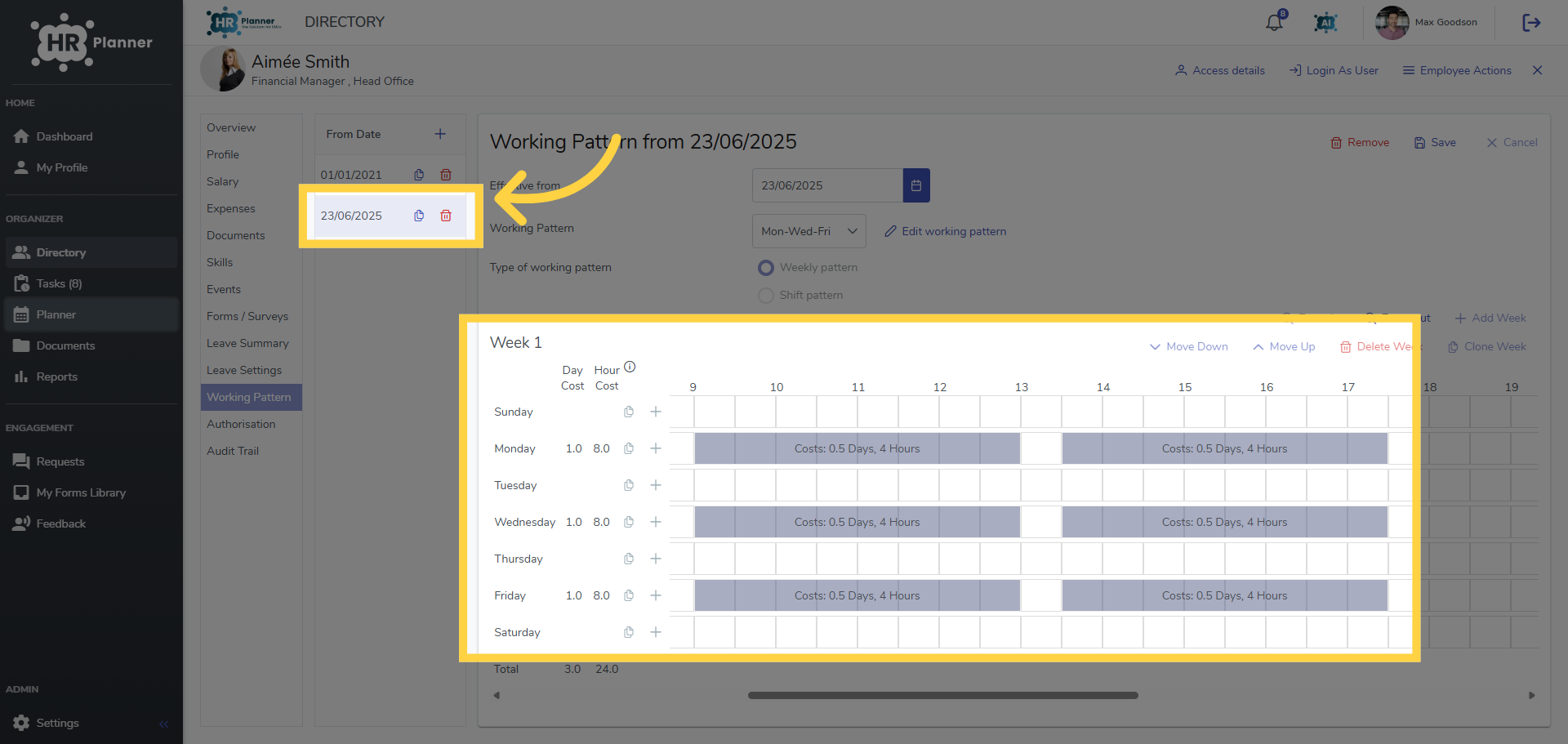Copy the Friday schedule row

click(629, 595)
